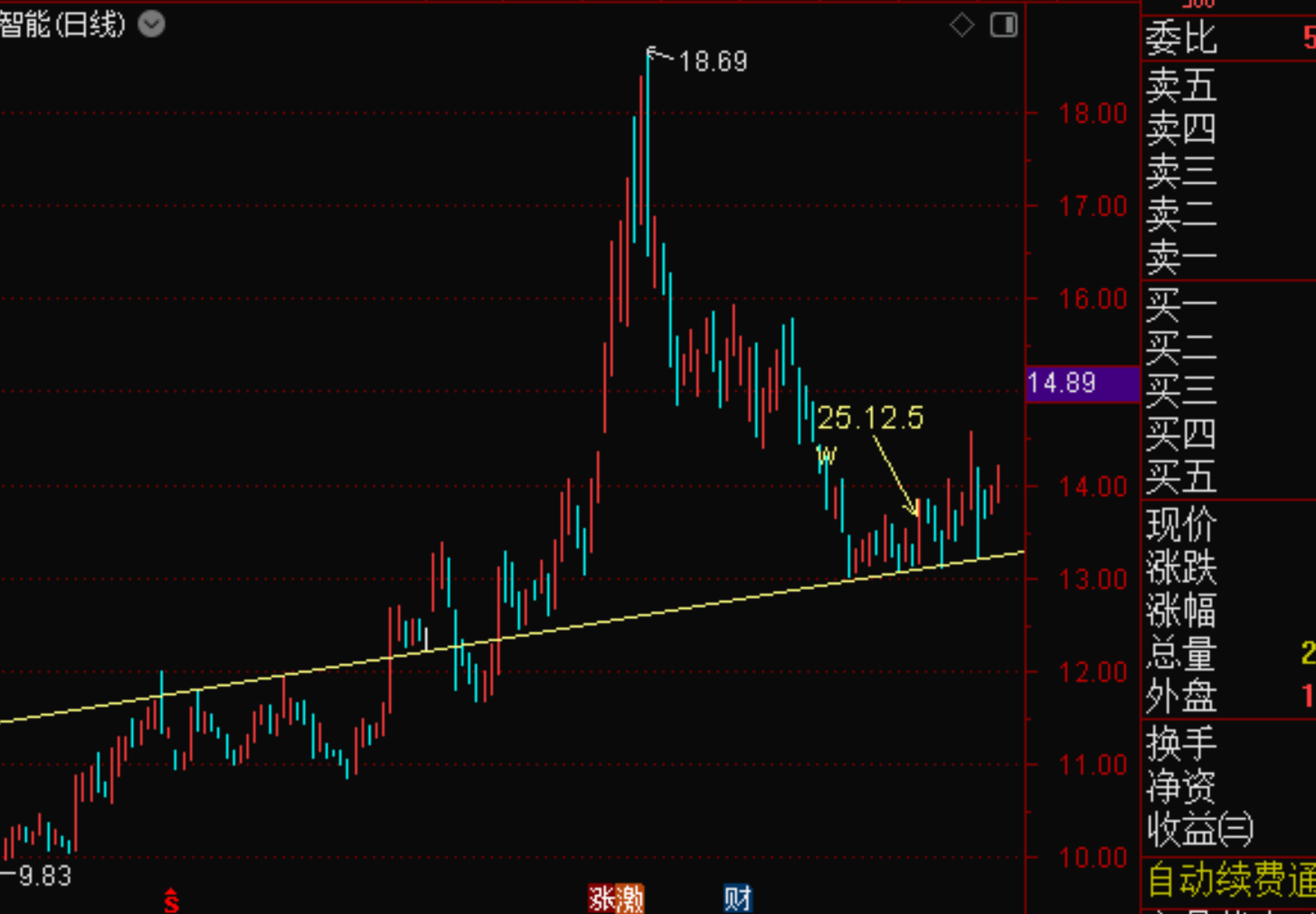Click the 涨跌 quote label
The width and height of the screenshot is (1316, 914).
pyautogui.click(x=1181, y=568)
